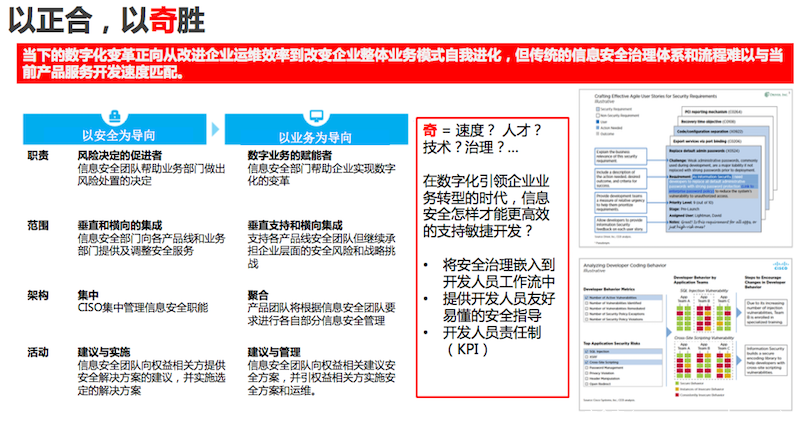The height and width of the screenshot is (435, 800).
Task: Click the red banner starting 当下的数字化变革
Action: click(x=404, y=63)
